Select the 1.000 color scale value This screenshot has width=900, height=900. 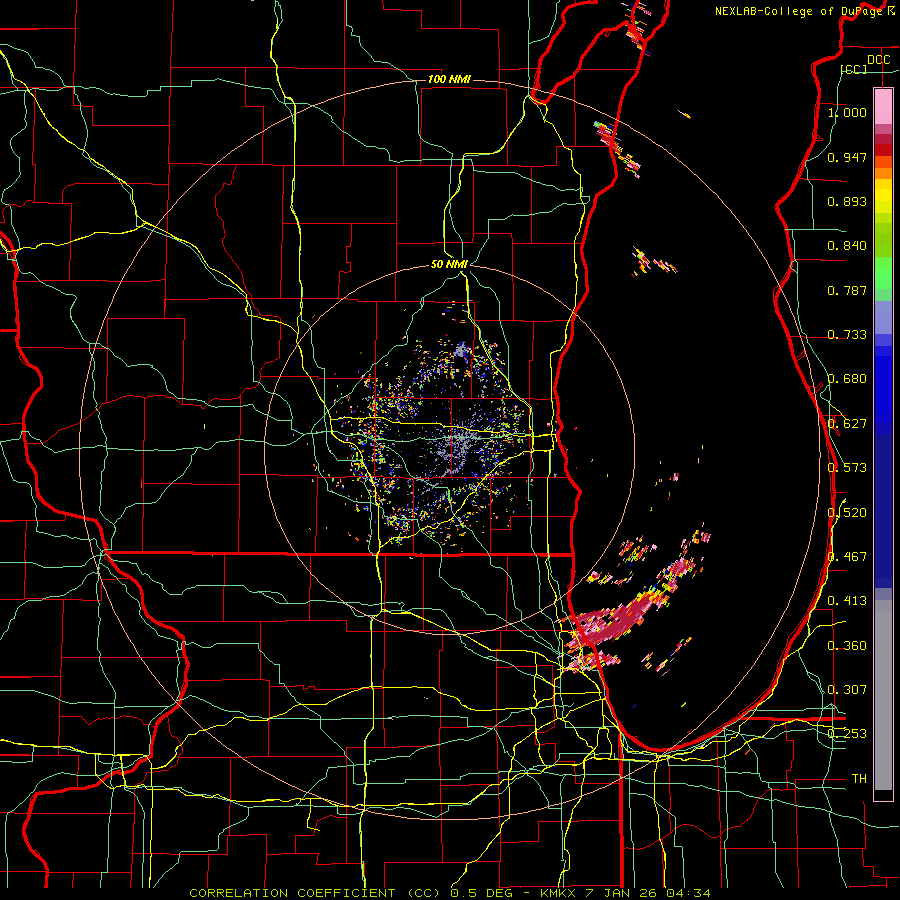point(847,112)
